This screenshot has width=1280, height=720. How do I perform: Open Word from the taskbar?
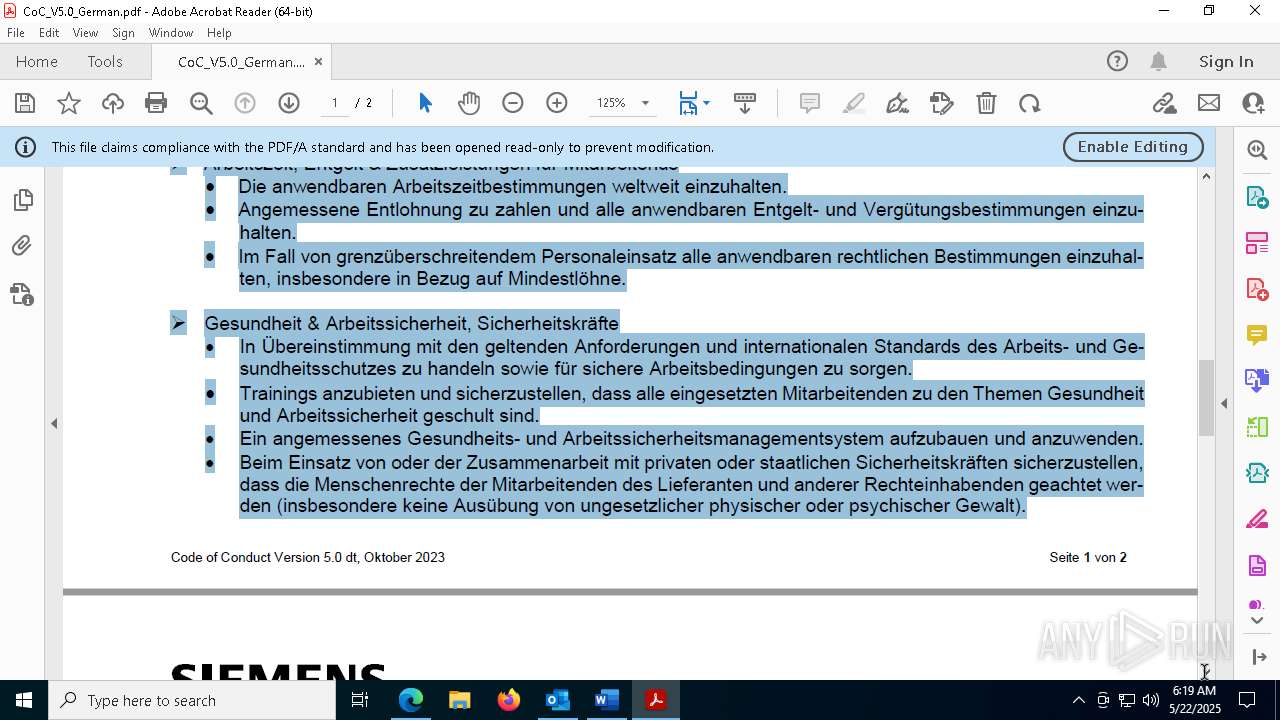tap(606, 700)
